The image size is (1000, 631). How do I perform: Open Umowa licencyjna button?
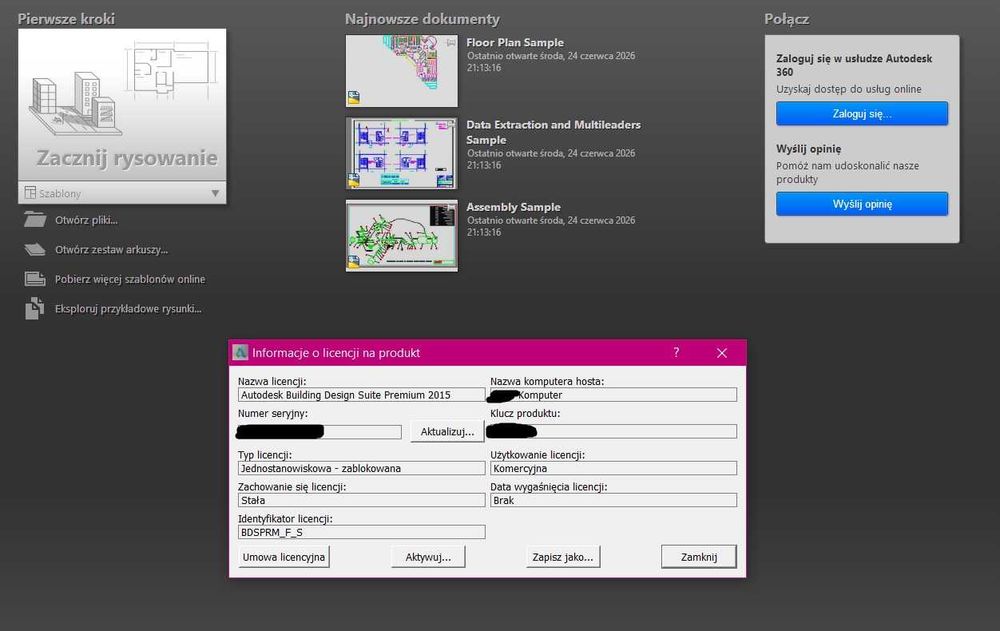point(284,556)
